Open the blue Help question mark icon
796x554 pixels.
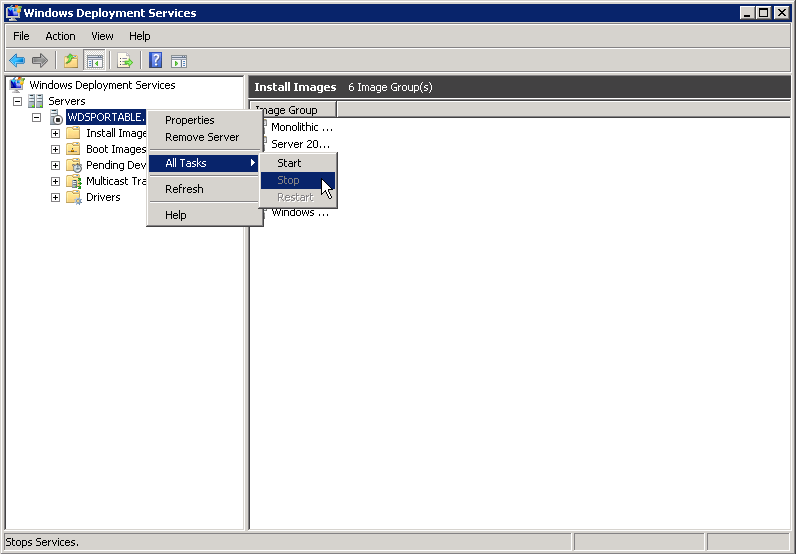[156, 60]
